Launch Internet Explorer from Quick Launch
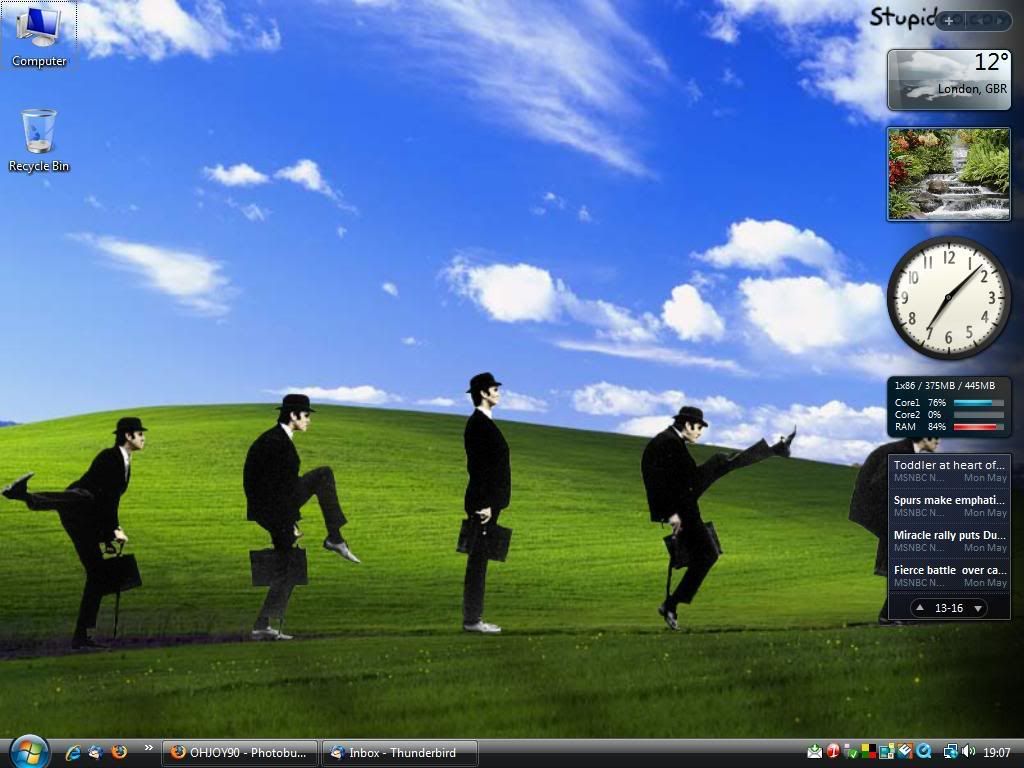 (x=73, y=752)
